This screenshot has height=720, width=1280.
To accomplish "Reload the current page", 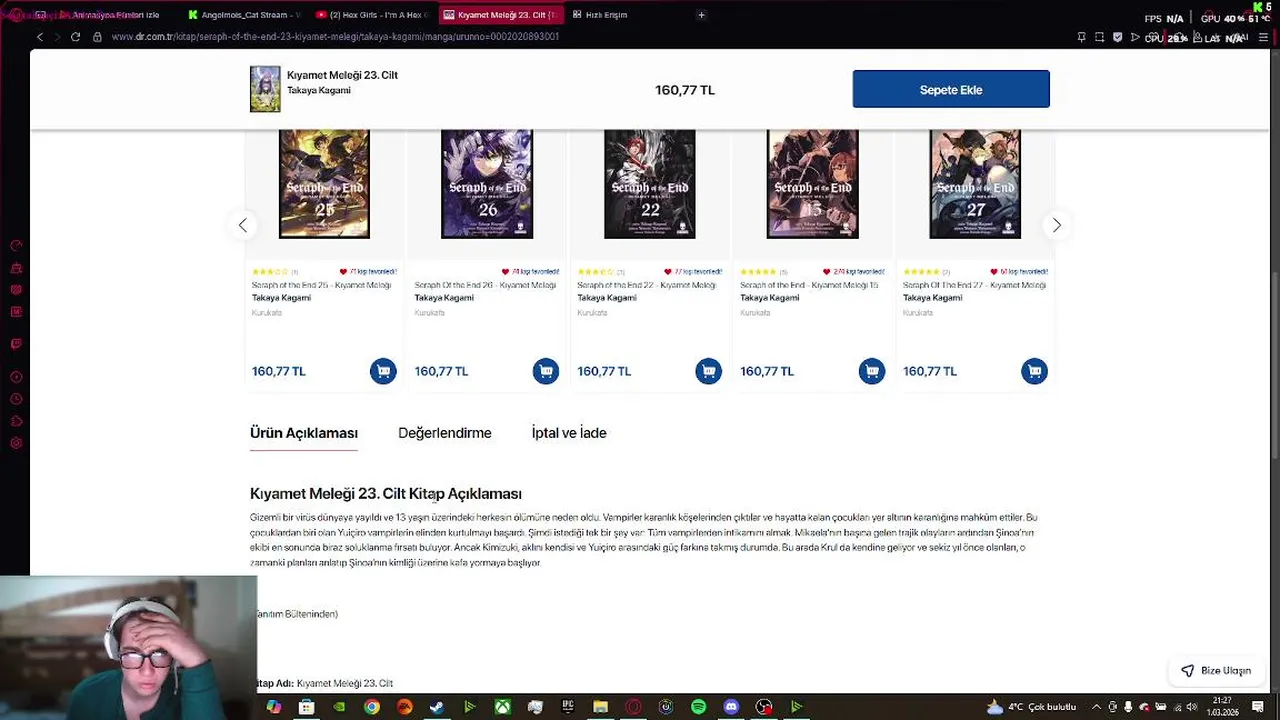I will click(x=75, y=37).
